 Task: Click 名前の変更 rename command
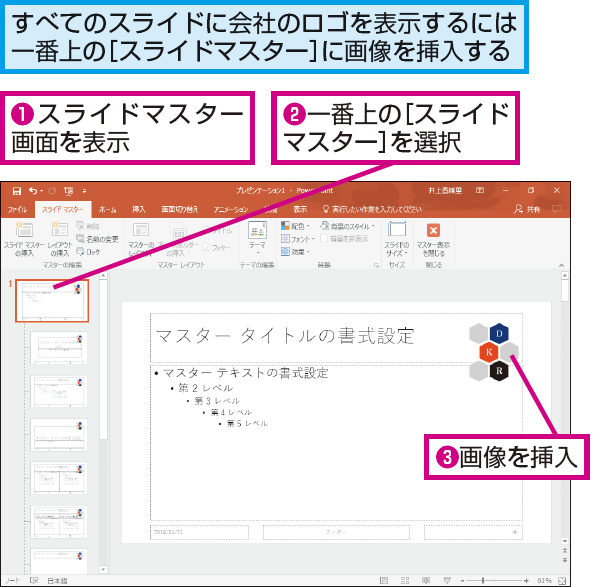click(x=98, y=239)
